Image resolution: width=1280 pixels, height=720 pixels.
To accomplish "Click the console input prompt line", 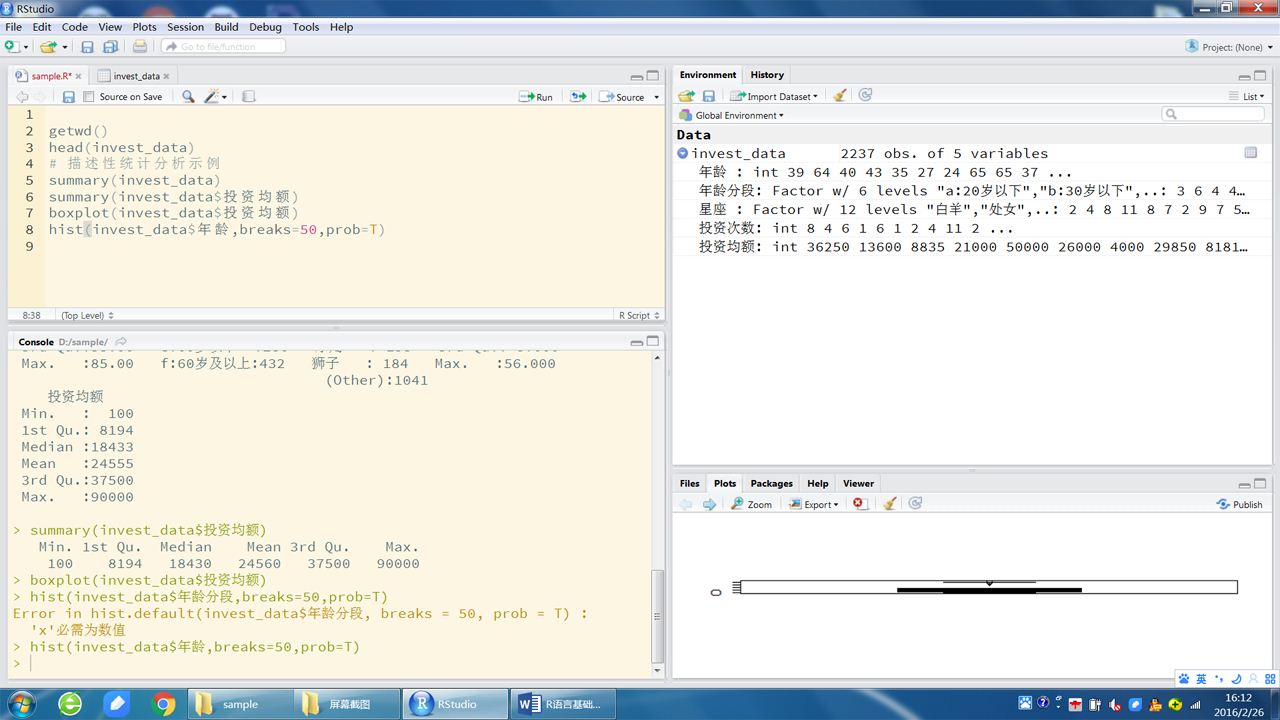I will click(x=330, y=664).
